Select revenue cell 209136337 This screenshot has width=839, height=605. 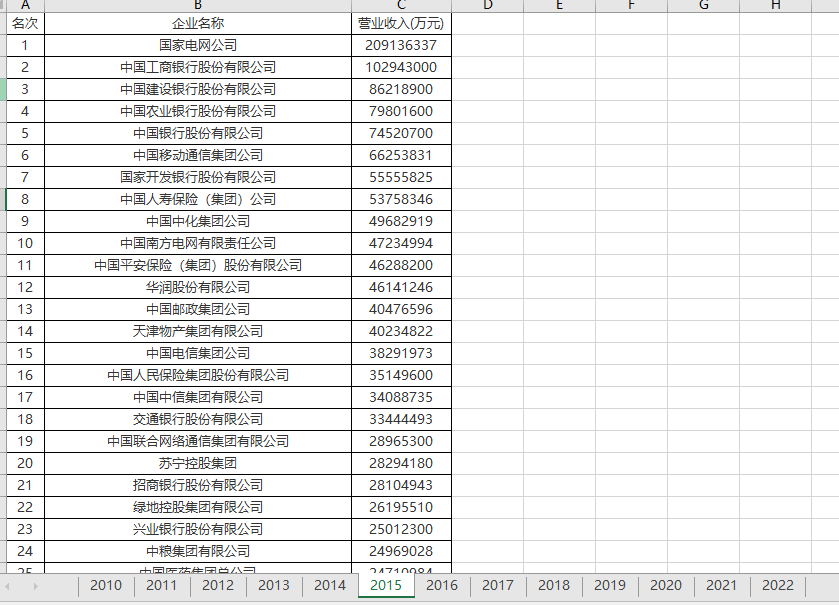coord(401,45)
